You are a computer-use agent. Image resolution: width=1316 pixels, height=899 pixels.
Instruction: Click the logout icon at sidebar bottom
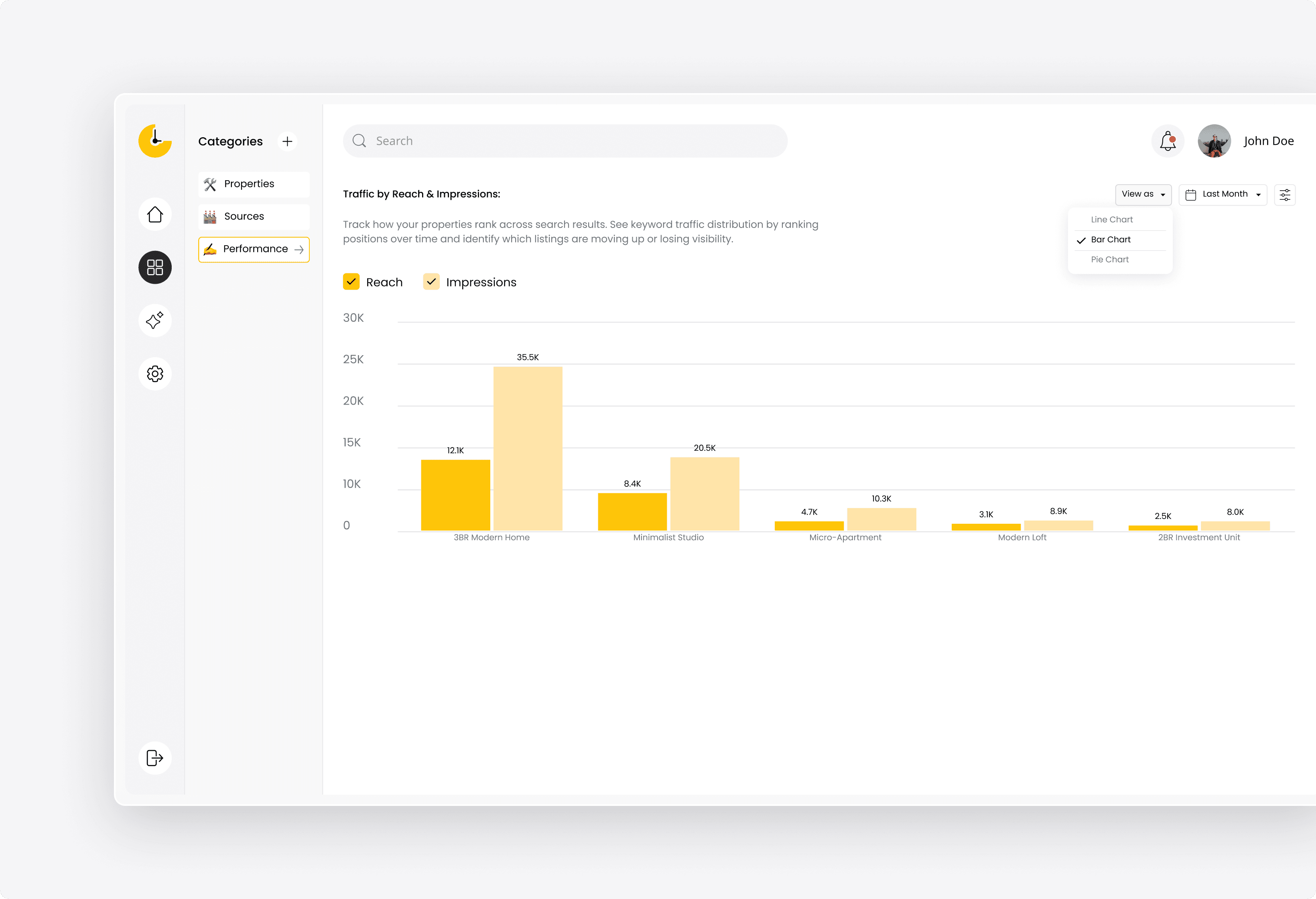click(x=154, y=758)
